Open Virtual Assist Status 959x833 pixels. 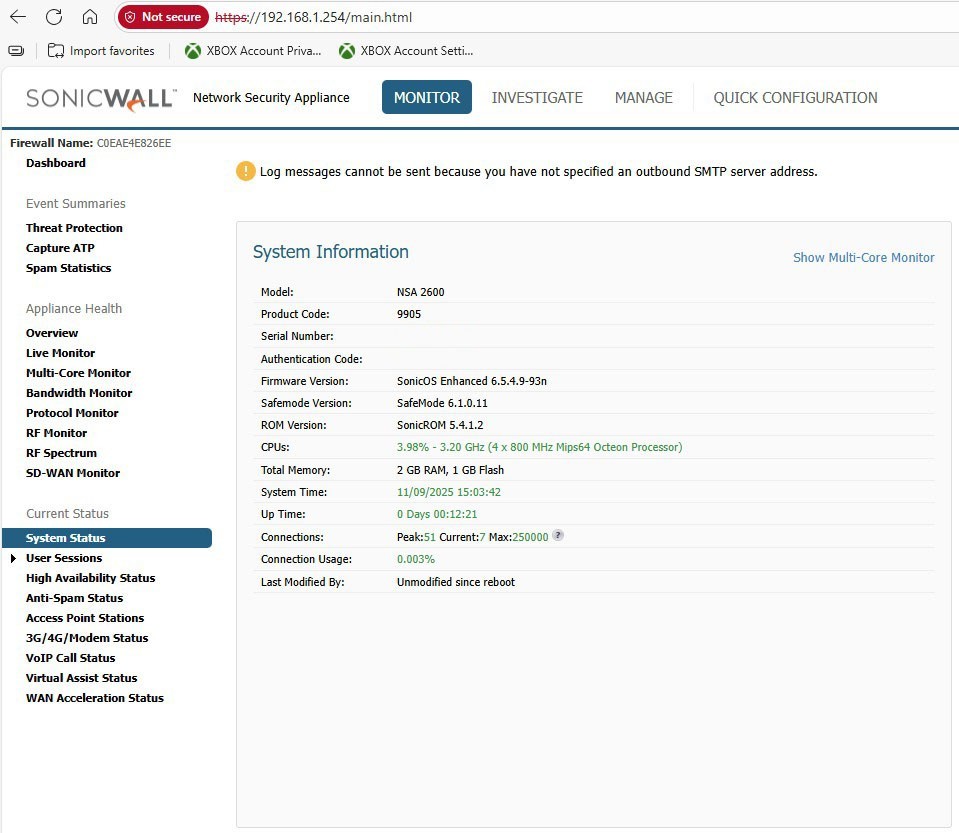point(81,678)
